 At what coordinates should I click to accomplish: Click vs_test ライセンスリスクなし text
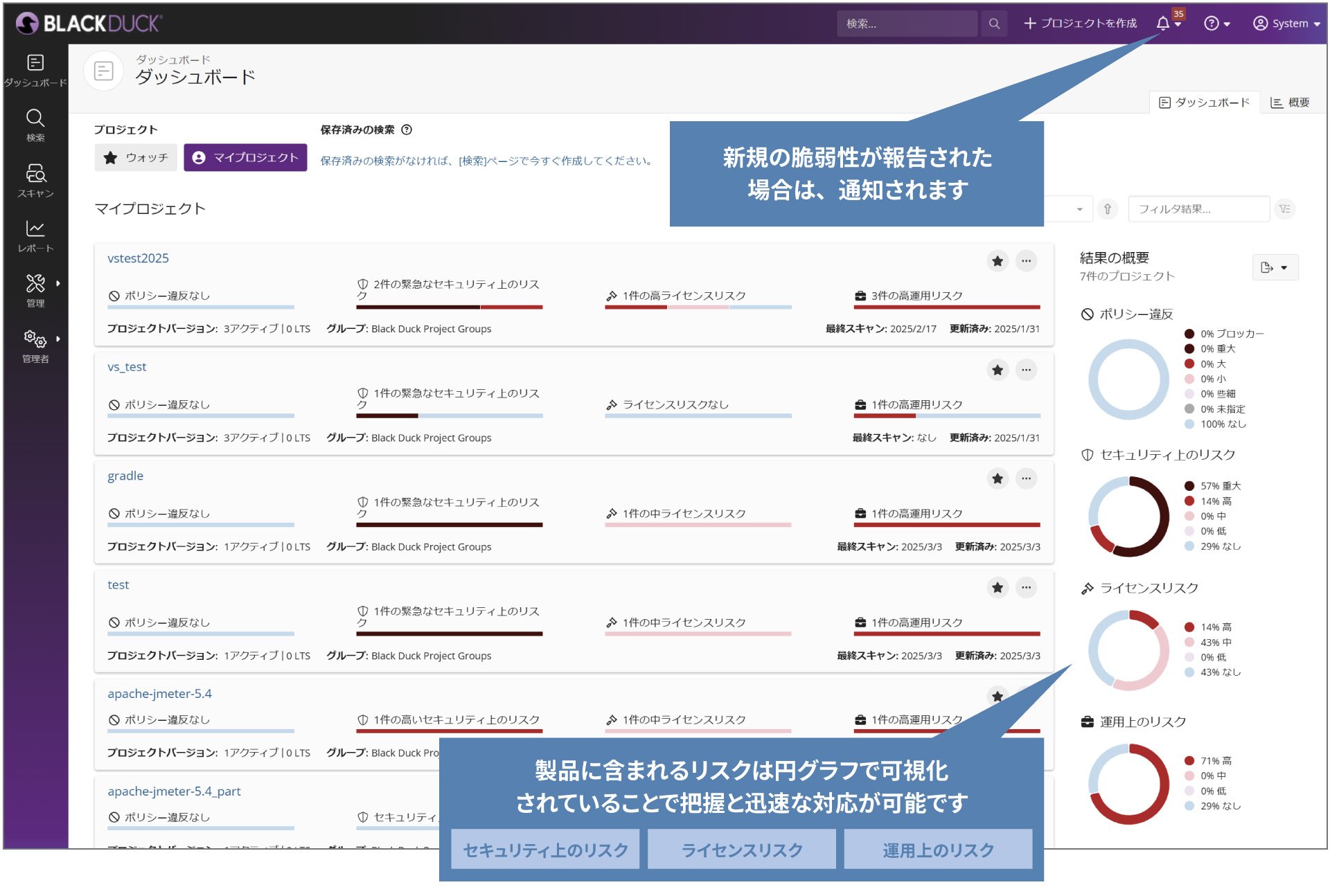coord(675,405)
